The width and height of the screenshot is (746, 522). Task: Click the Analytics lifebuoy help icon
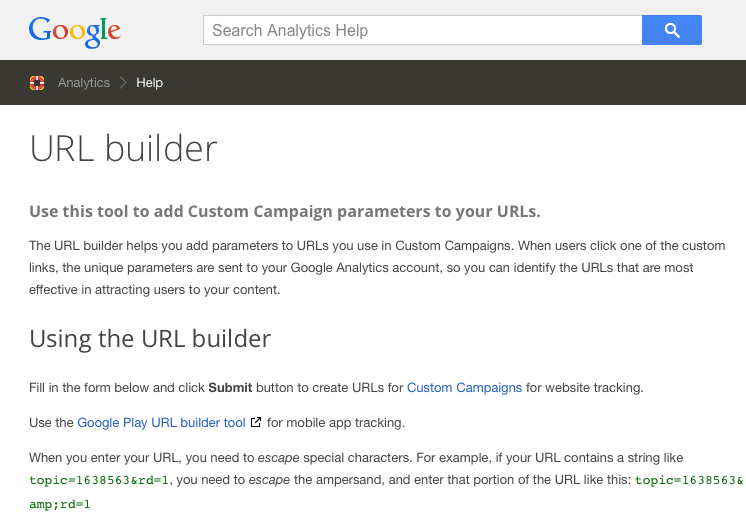(x=37, y=83)
